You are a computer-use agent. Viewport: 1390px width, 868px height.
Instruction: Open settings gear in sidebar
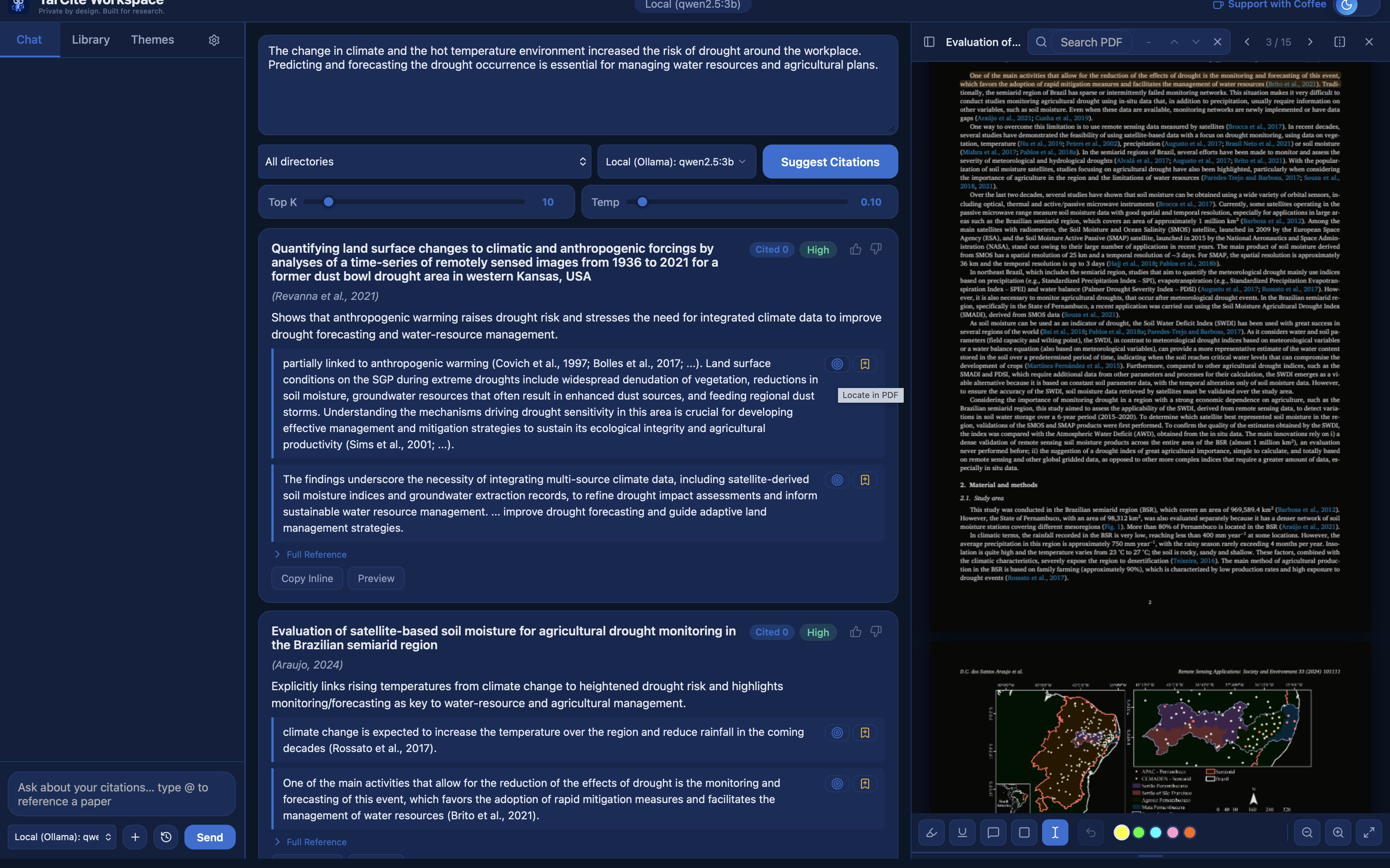[x=214, y=40]
